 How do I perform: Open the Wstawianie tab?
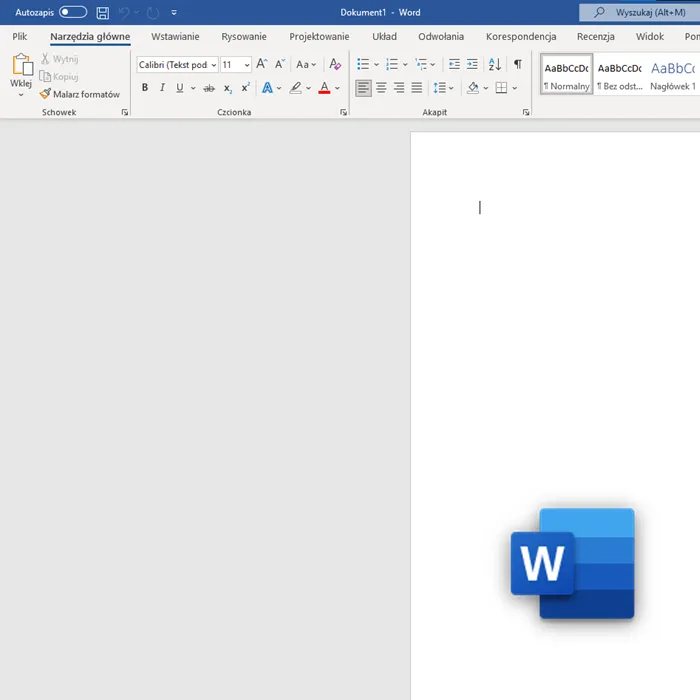click(175, 37)
